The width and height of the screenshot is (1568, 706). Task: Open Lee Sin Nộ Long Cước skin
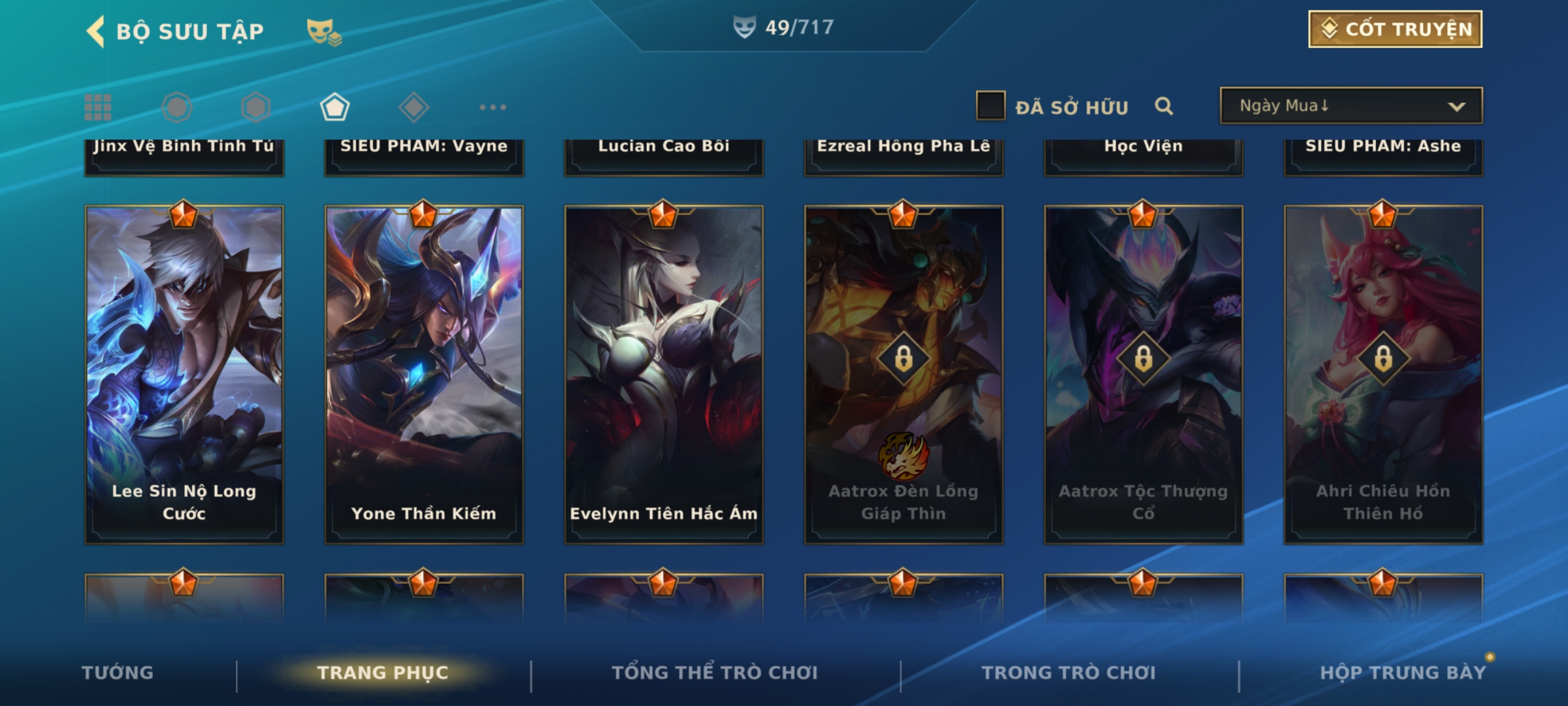(184, 375)
